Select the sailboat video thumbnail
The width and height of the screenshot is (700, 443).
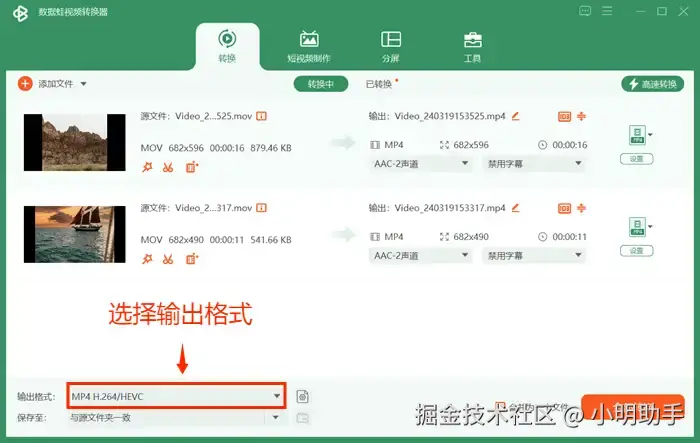[75, 234]
